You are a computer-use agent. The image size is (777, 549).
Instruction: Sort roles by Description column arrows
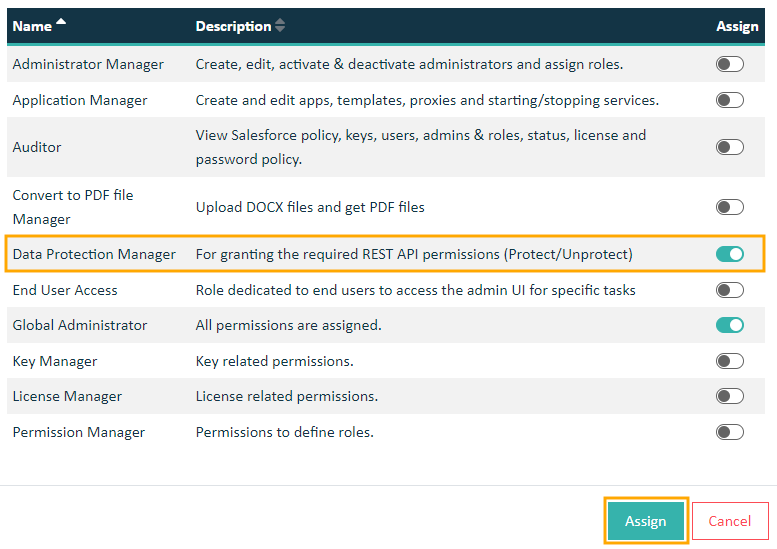[x=280, y=25]
